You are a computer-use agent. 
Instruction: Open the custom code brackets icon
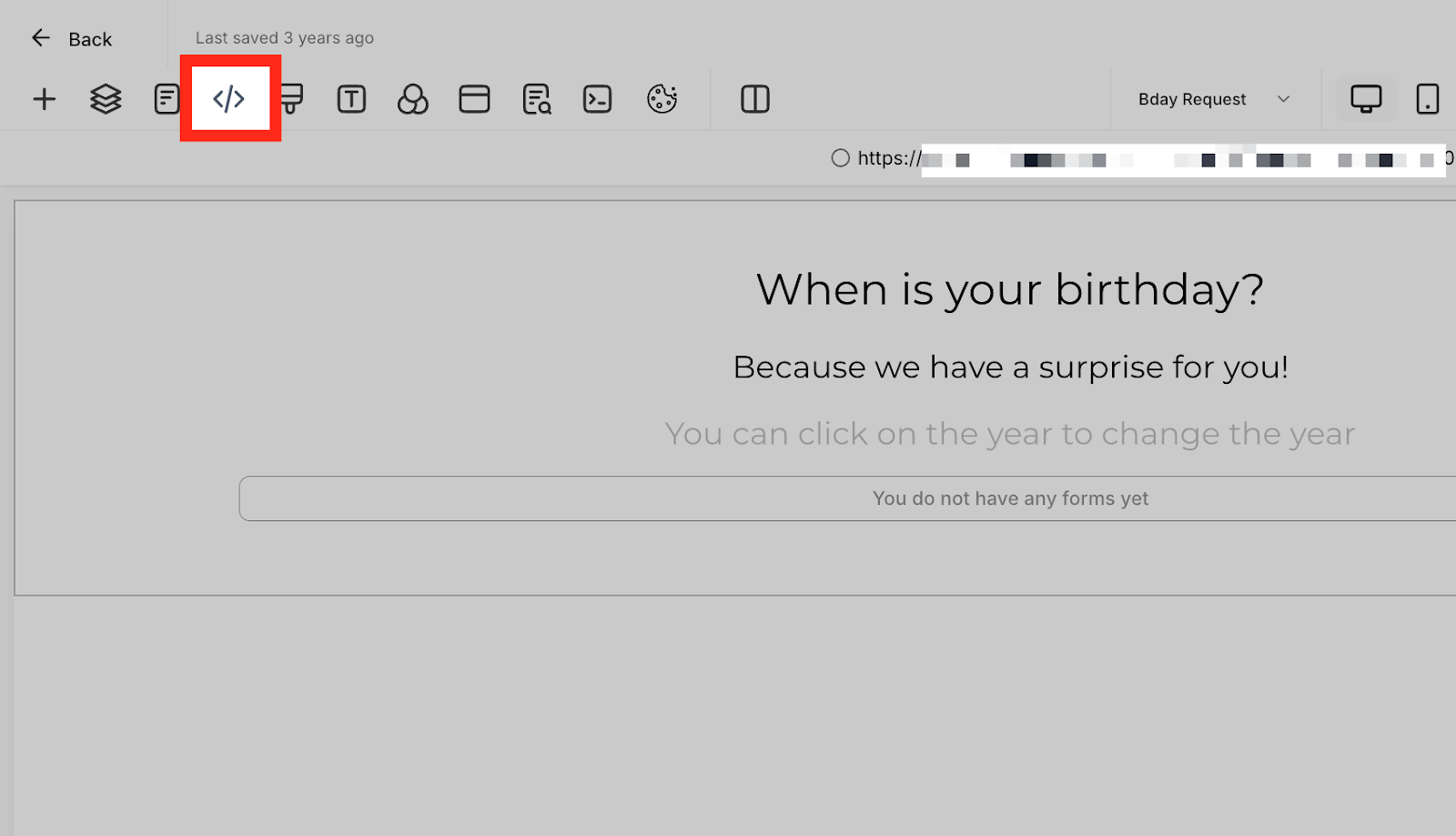(229, 98)
